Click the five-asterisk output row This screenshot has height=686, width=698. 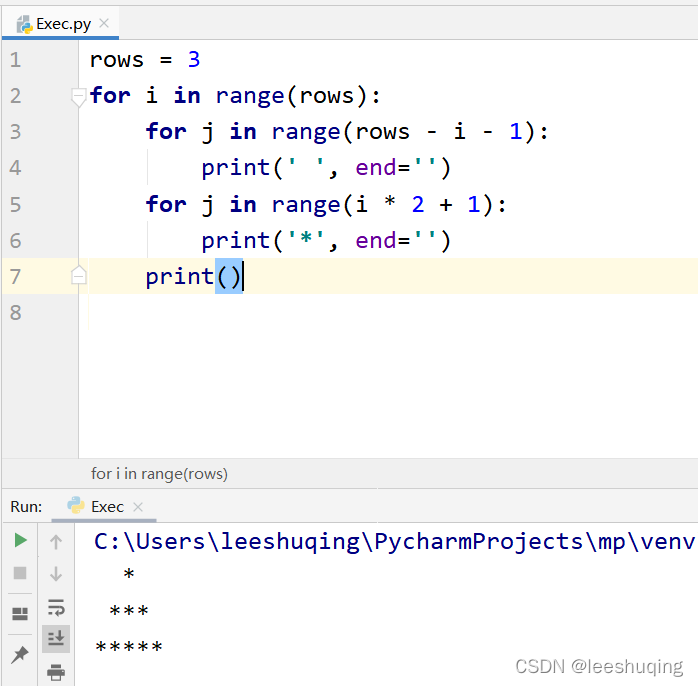click(129, 646)
